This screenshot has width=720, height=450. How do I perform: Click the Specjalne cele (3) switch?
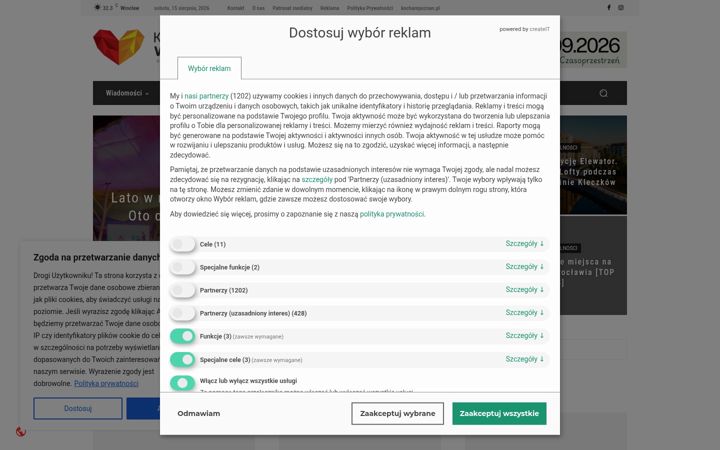click(x=183, y=360)
